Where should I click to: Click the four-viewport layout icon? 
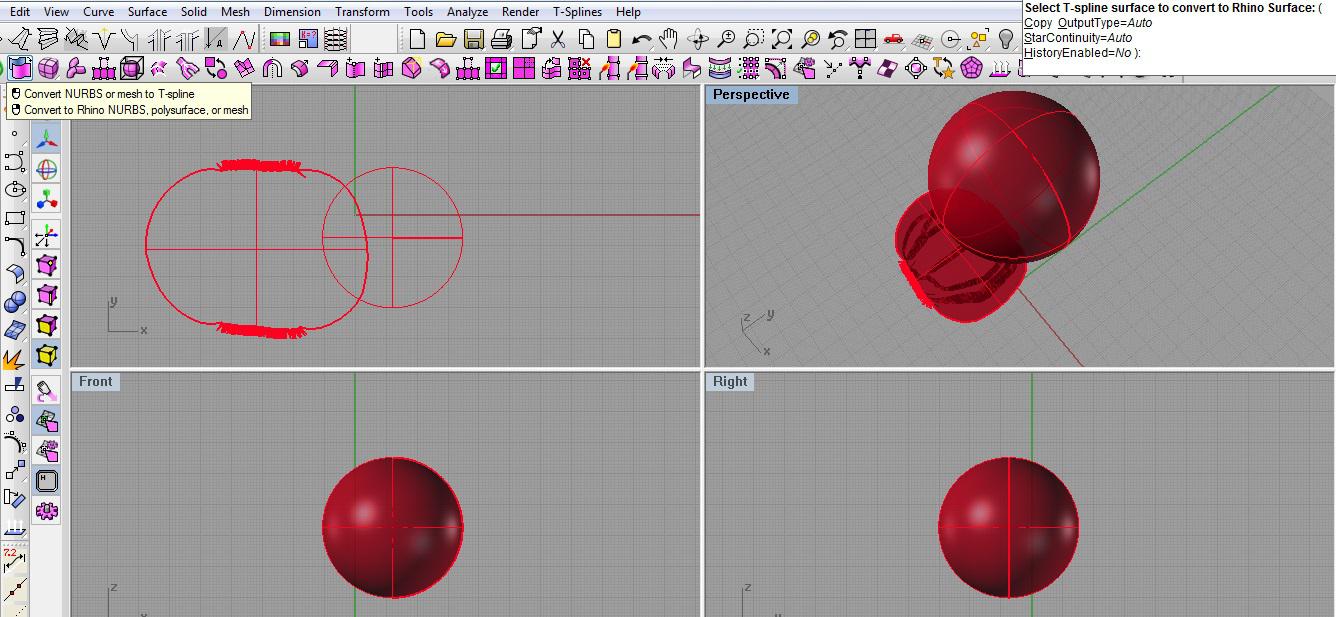pos(866,39)
